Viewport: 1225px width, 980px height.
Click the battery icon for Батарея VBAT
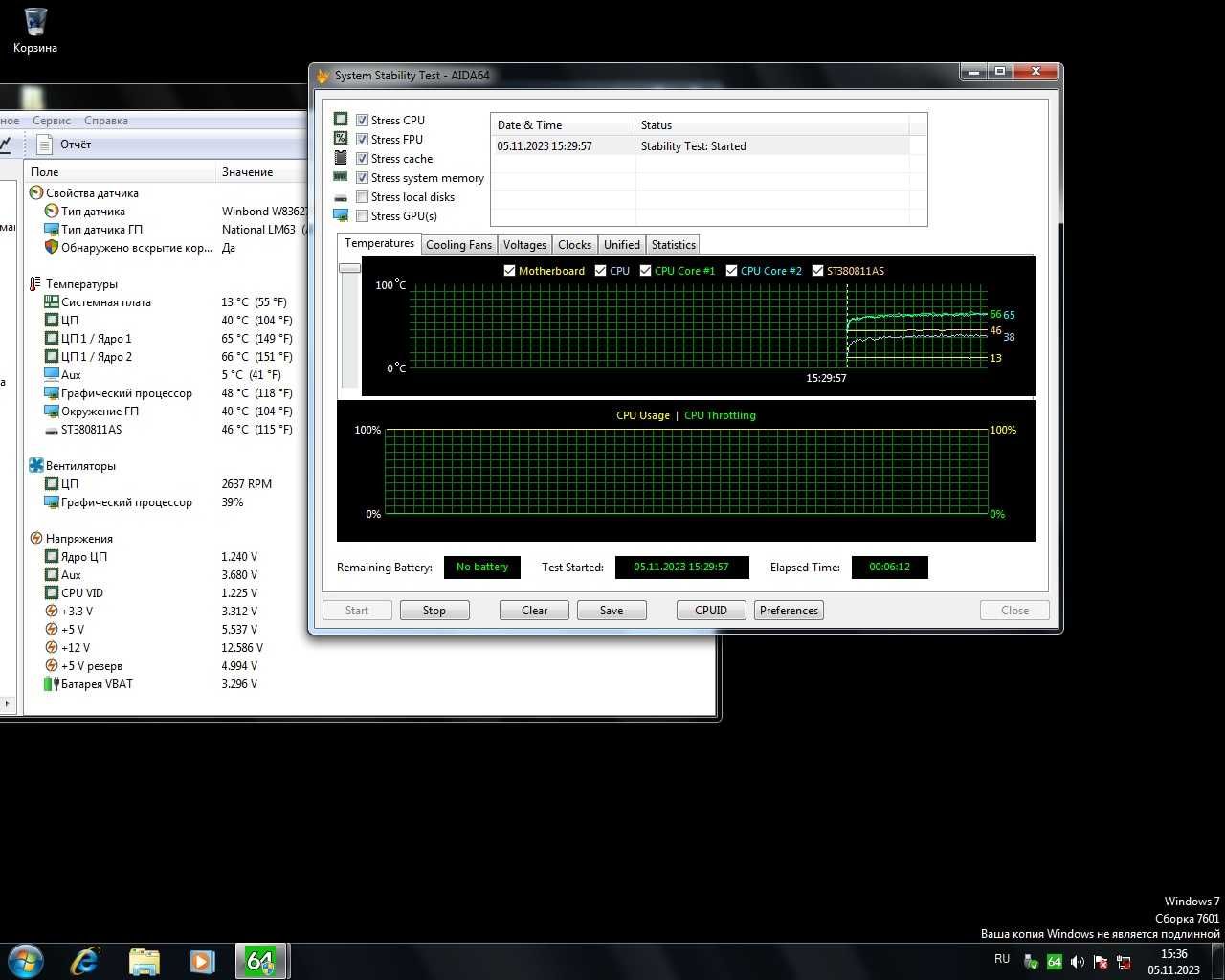pos(52,683)
